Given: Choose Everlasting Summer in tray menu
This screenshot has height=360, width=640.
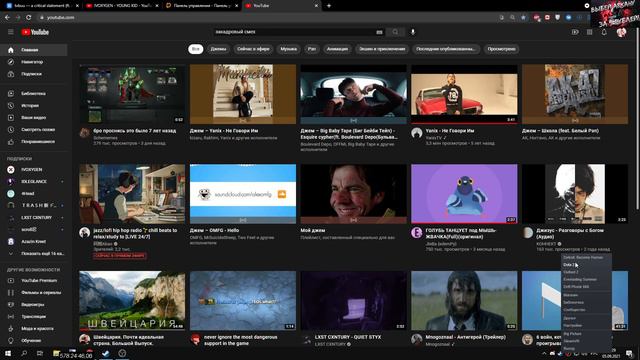Looking at the screenshot, I should (587, 280).
